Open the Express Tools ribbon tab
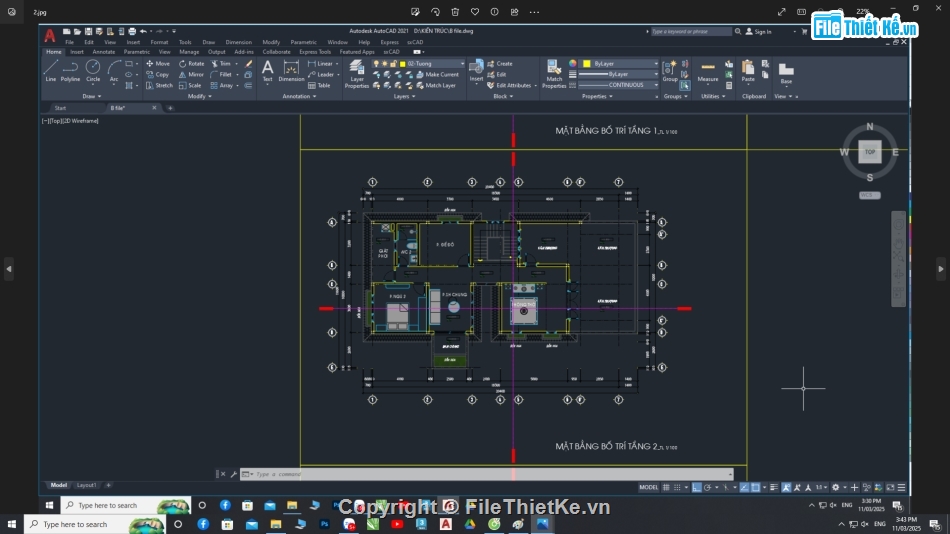Image resolution: width=950 pixels, height=534 pixels. coord(315,52)
